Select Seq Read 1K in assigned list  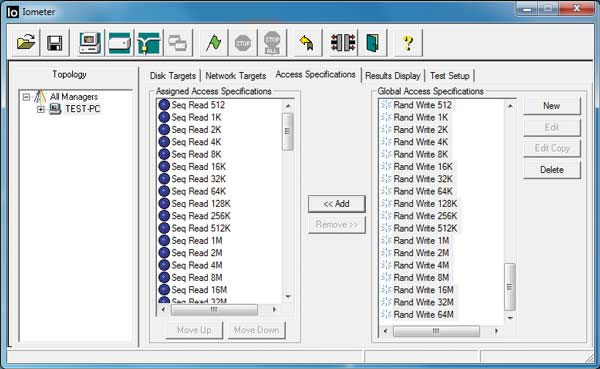click(x=196, y=117)
